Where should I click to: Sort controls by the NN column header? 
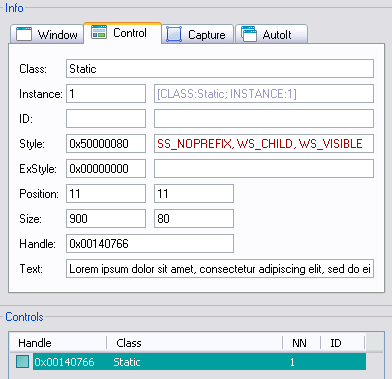click(302, 343)
